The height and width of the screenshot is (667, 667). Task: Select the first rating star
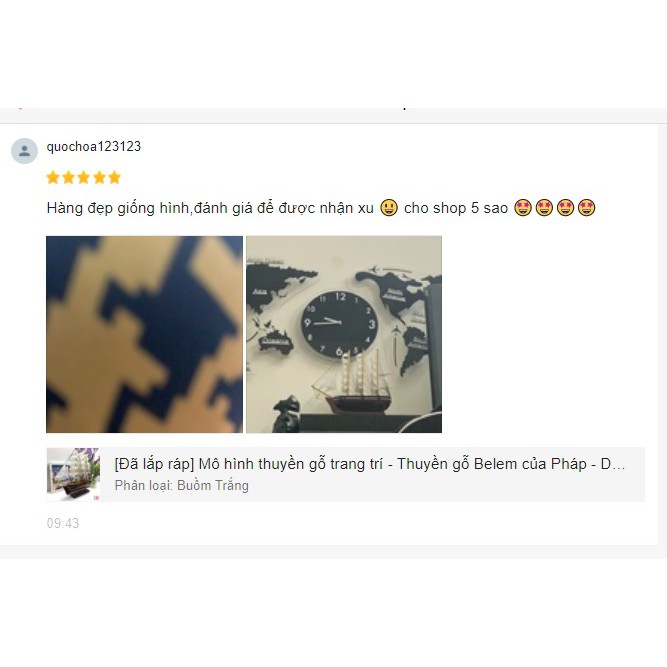(x=53, y=177)
